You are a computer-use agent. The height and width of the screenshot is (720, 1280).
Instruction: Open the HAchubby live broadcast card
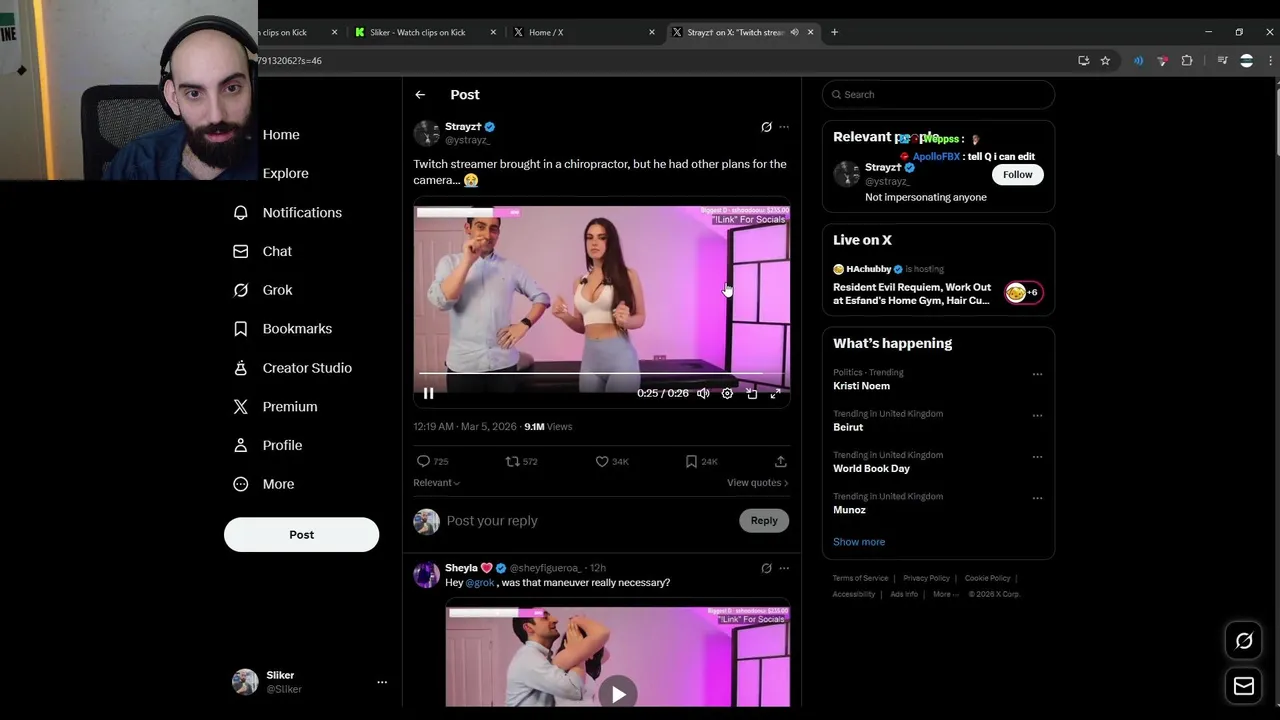pos(938,285)
